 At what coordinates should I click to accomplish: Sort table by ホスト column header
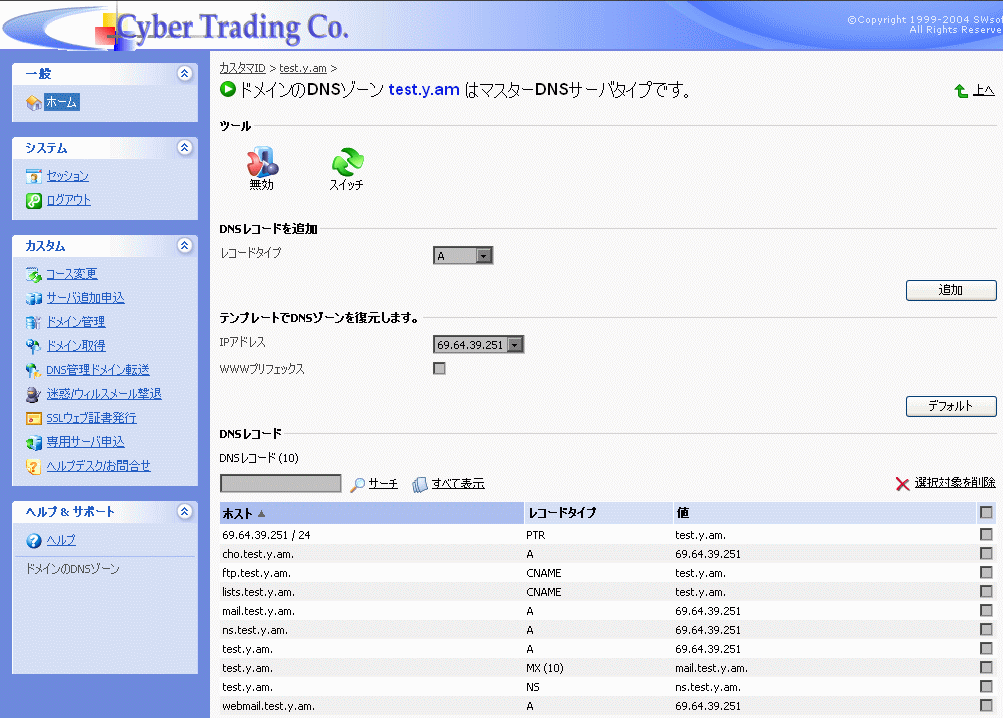coord(238,513)
